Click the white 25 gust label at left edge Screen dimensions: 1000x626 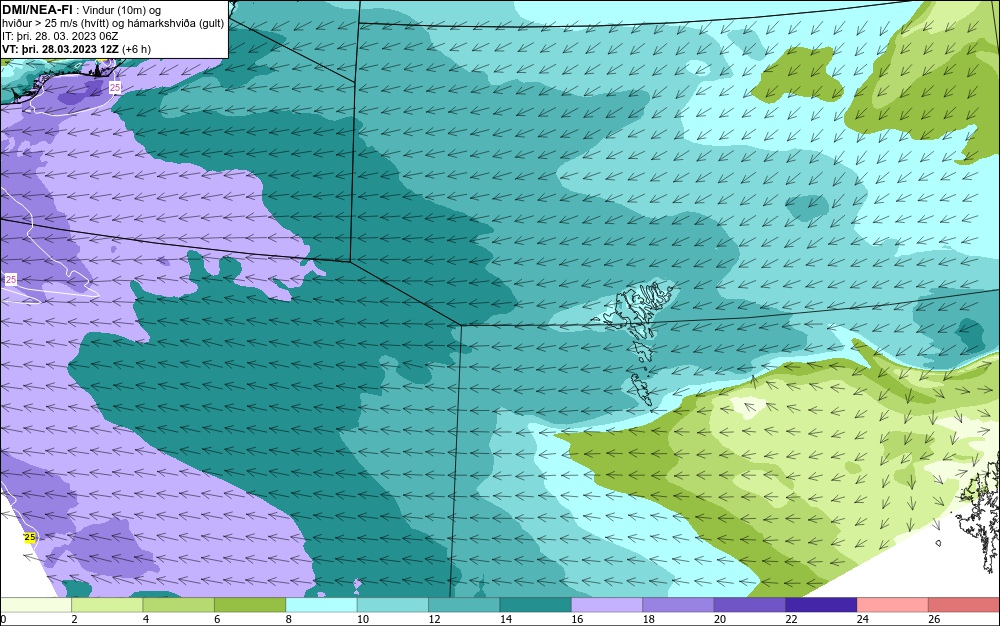[x=11, y=279]
